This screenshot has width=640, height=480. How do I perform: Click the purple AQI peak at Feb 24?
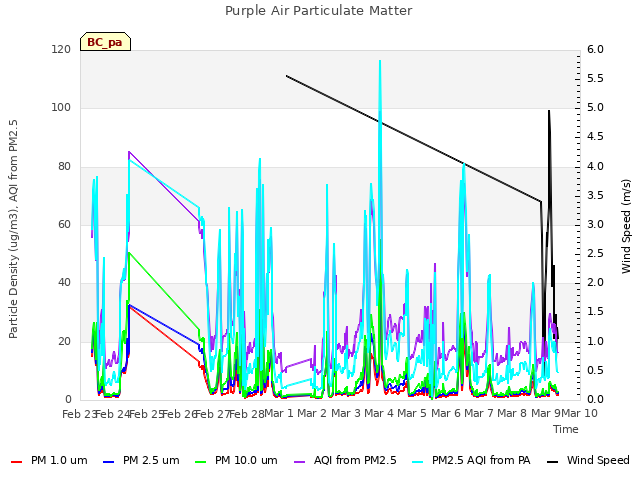pyautogui.click(x=129, y=152)
